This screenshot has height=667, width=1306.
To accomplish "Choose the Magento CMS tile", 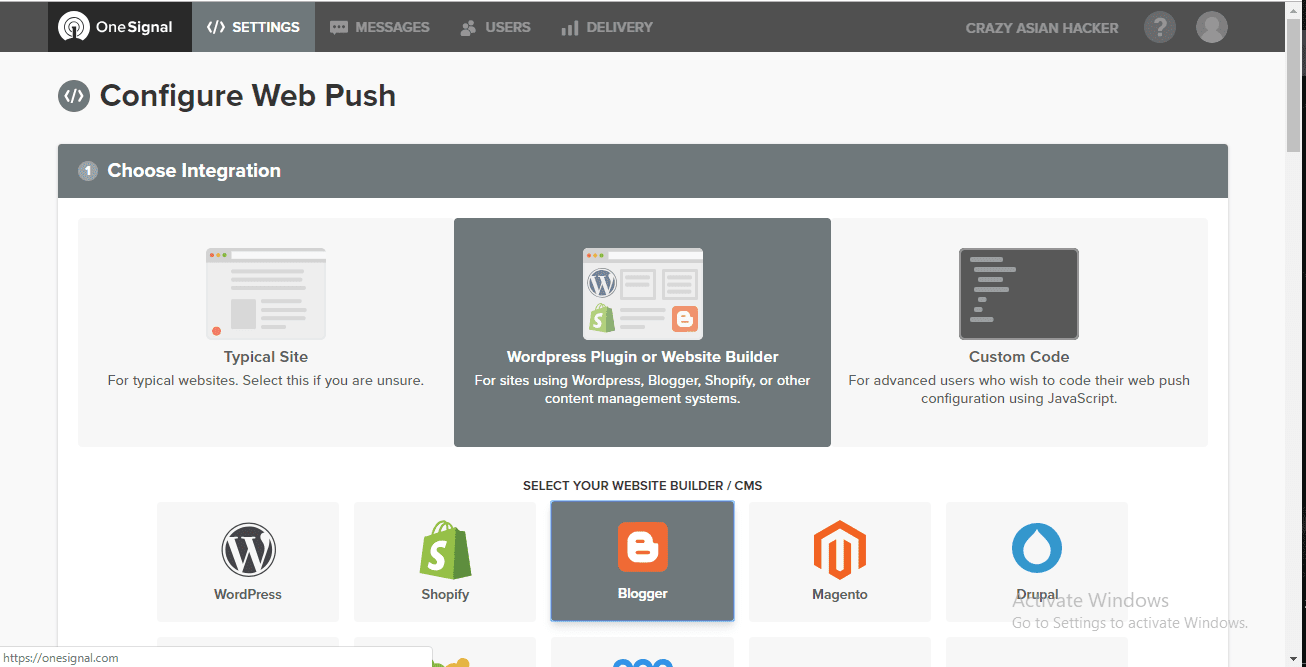I will [840, 561].
